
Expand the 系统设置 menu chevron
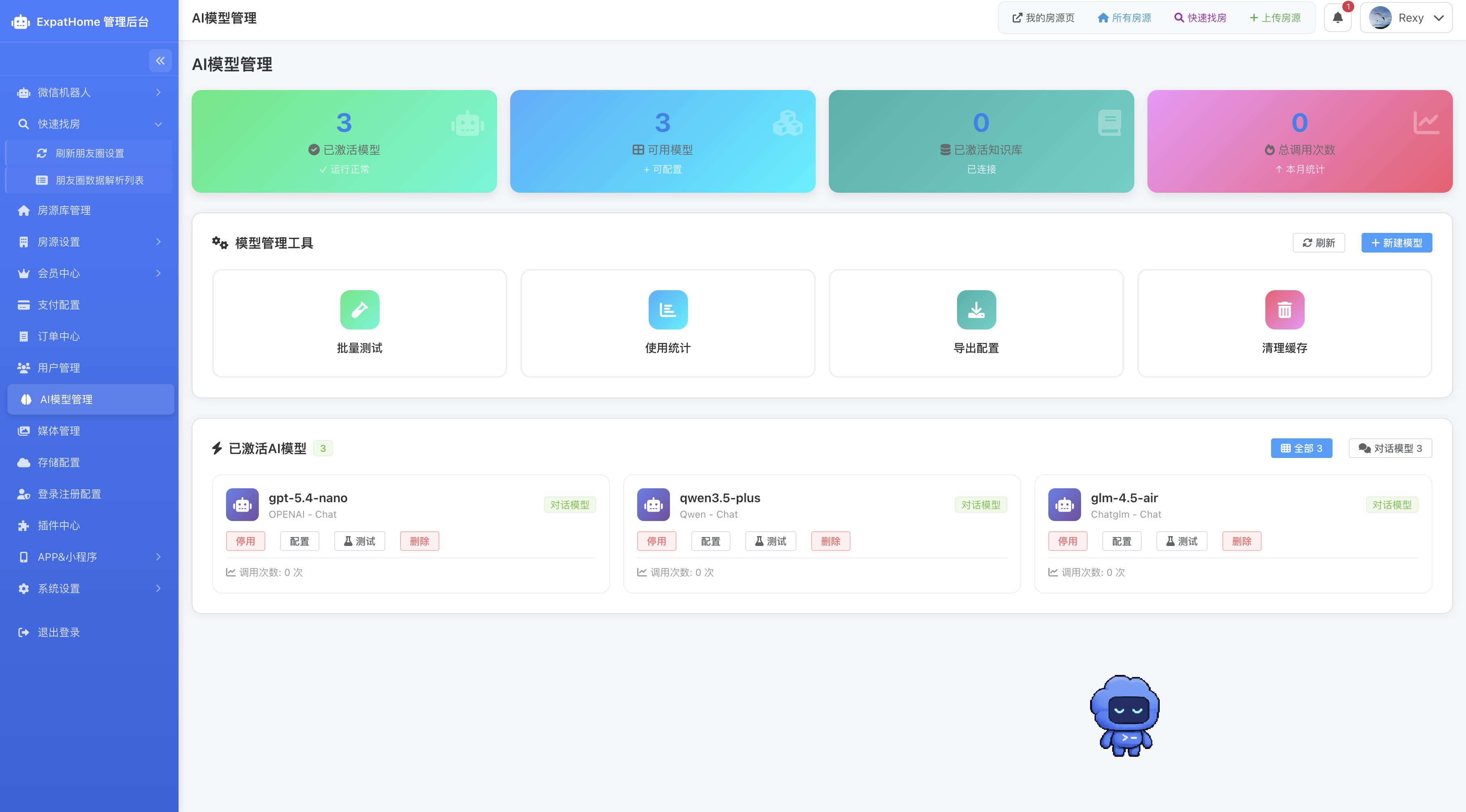tap(158, 588)
